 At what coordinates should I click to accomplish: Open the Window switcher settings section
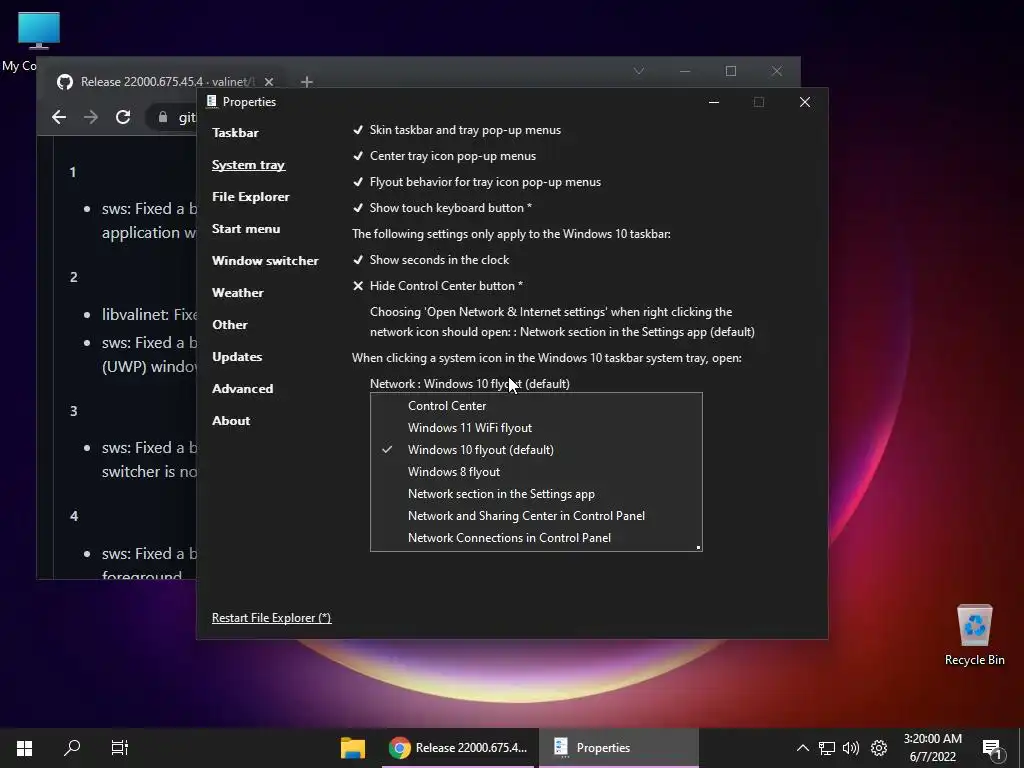pos(265,261)
